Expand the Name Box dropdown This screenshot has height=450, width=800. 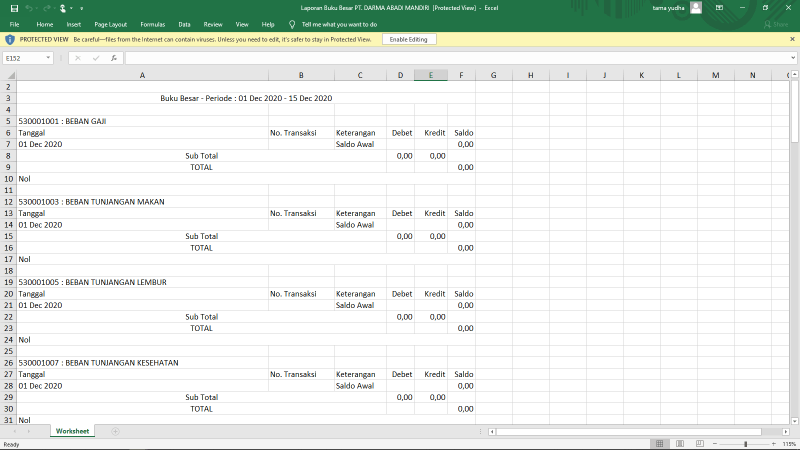point(48,58)
